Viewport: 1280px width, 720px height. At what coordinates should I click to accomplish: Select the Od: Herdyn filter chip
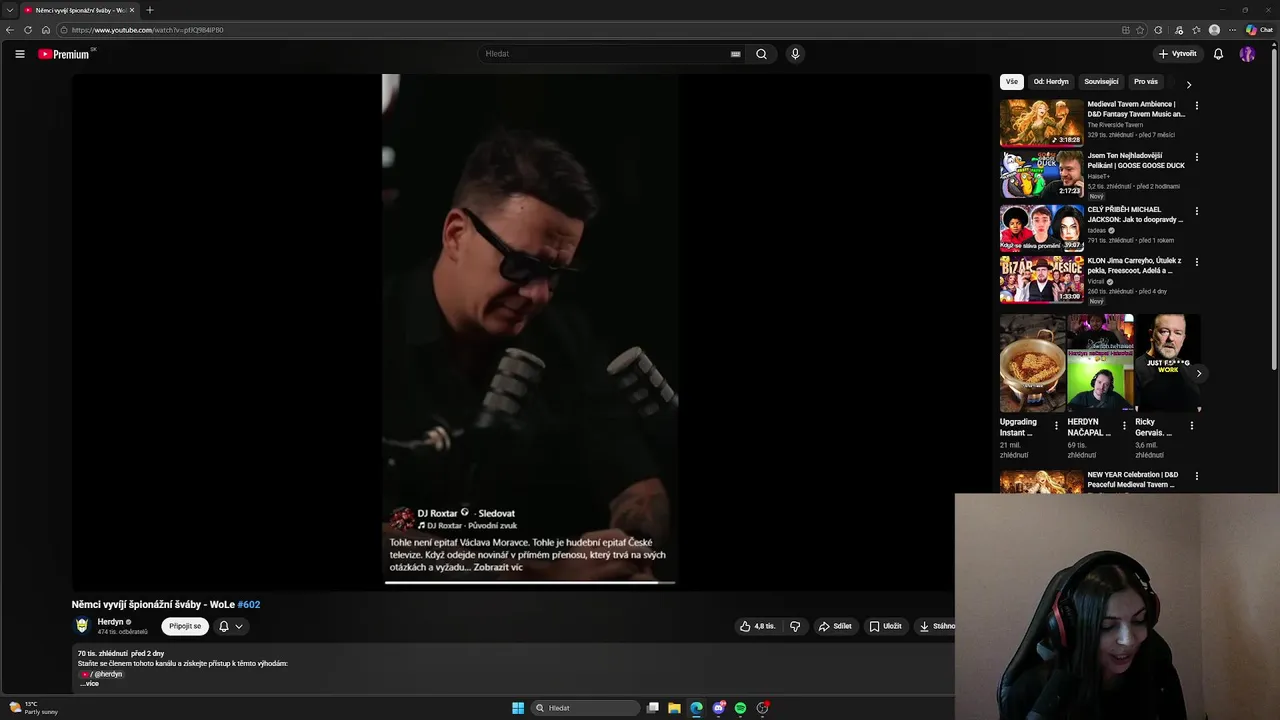1051,82
